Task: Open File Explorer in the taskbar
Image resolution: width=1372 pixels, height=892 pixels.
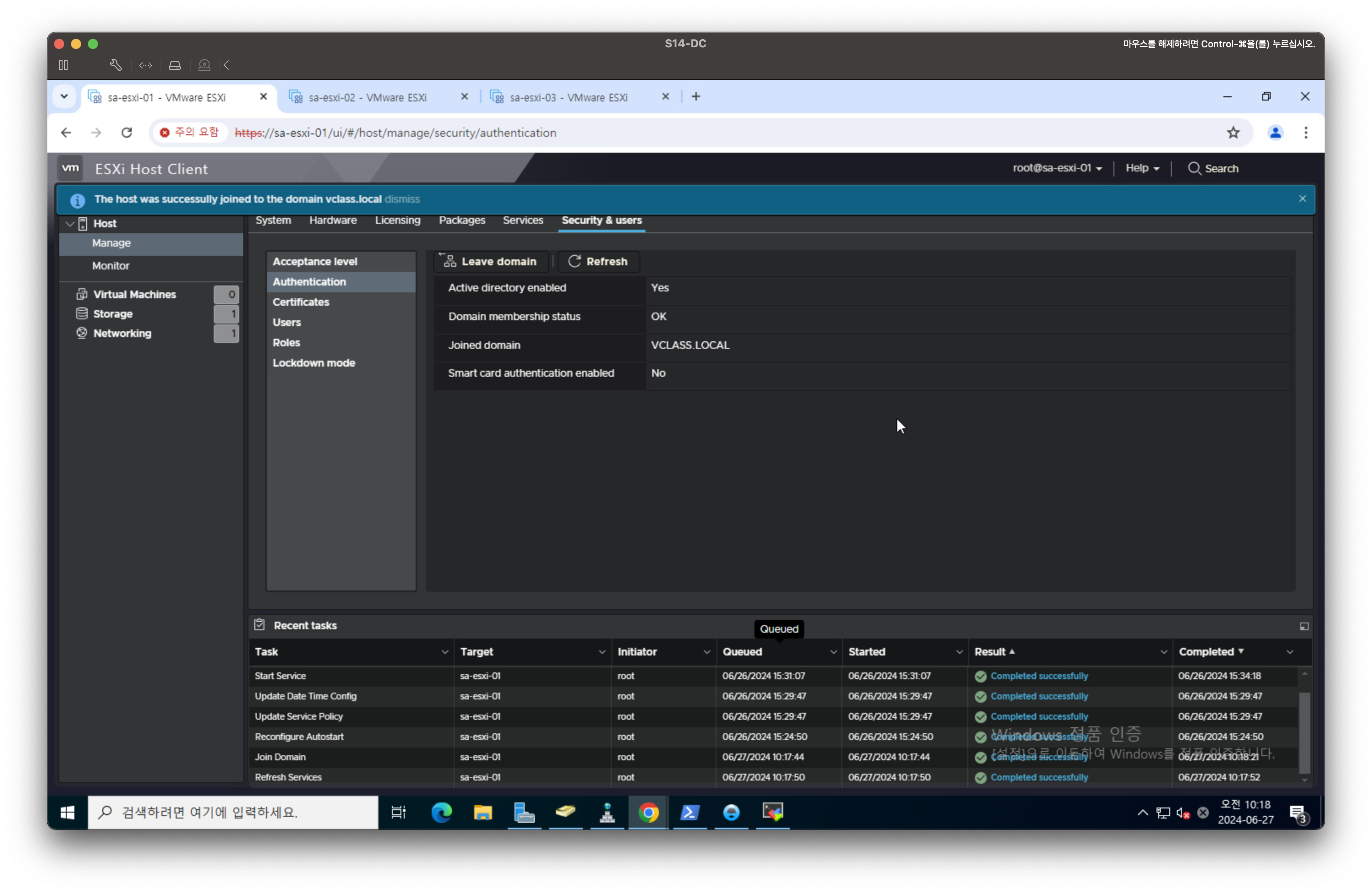Action: coord(482,813)
